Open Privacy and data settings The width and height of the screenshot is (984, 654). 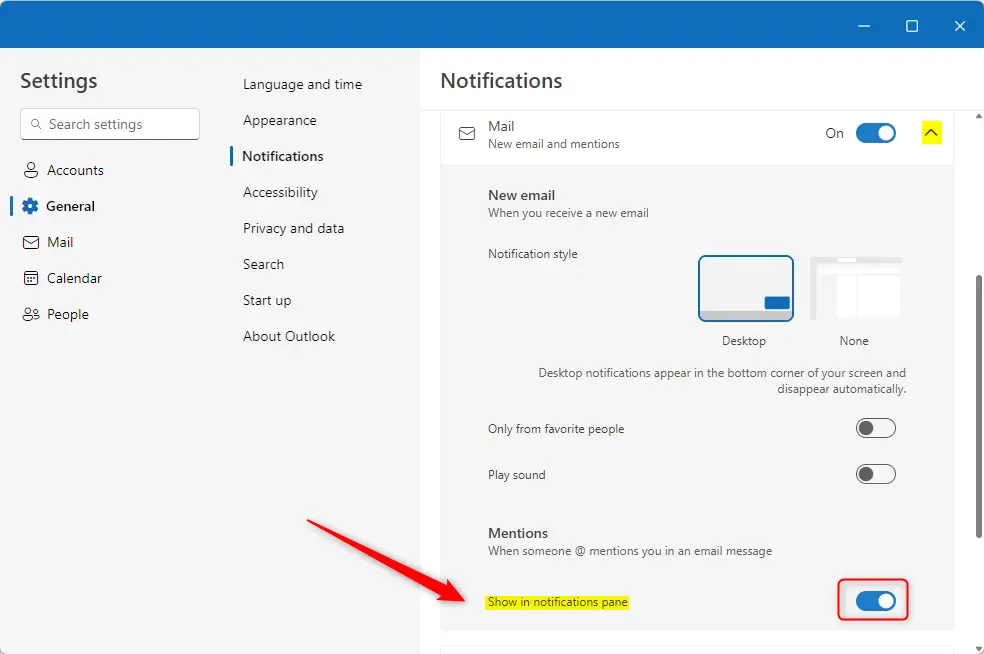(x=294, y=228)
